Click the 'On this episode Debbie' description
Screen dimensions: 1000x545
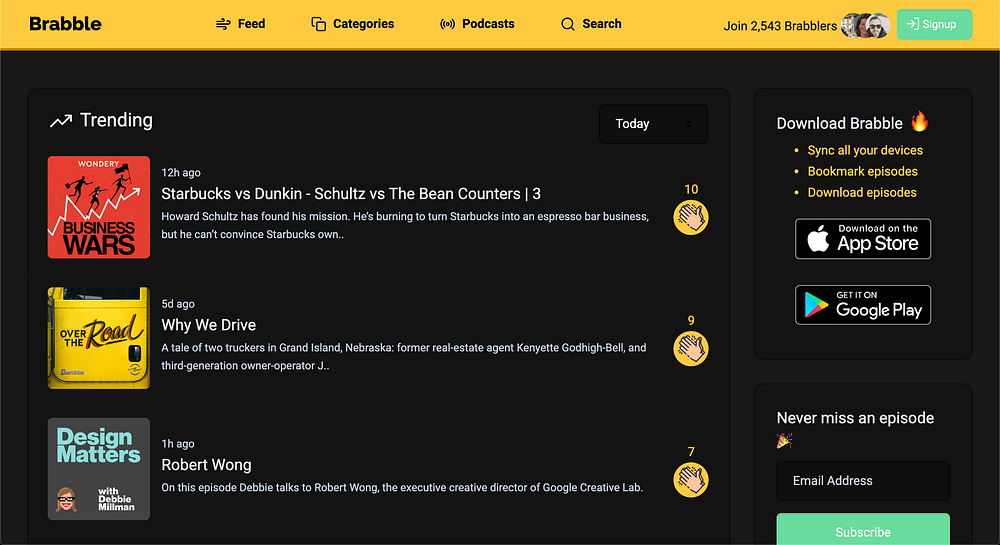point(402,488)
